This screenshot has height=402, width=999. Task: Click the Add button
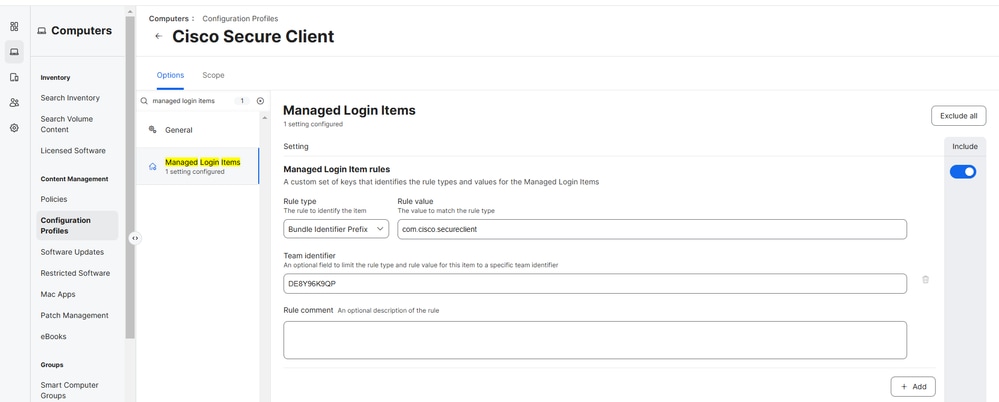913,386
